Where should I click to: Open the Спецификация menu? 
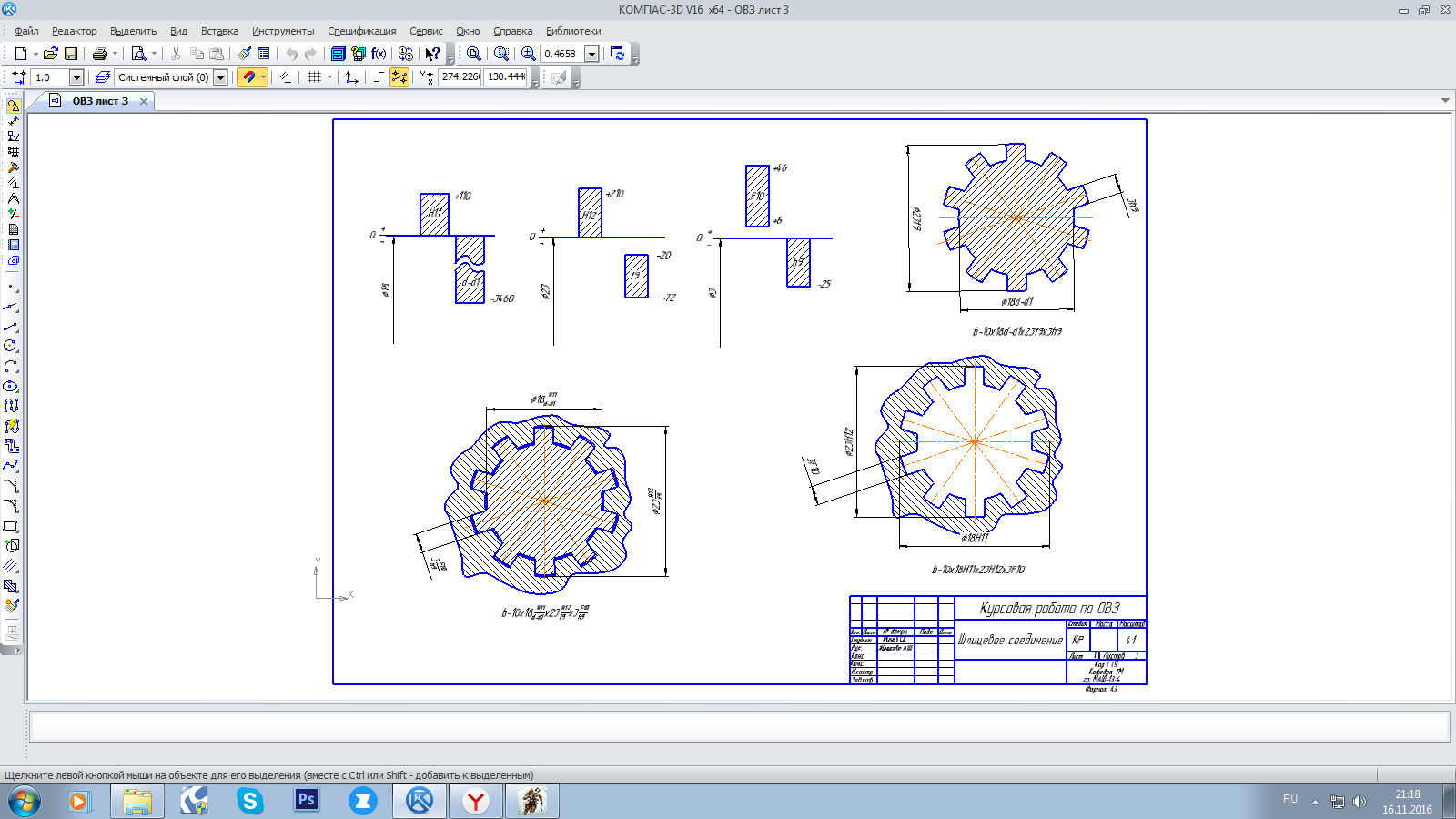(362, 31)
